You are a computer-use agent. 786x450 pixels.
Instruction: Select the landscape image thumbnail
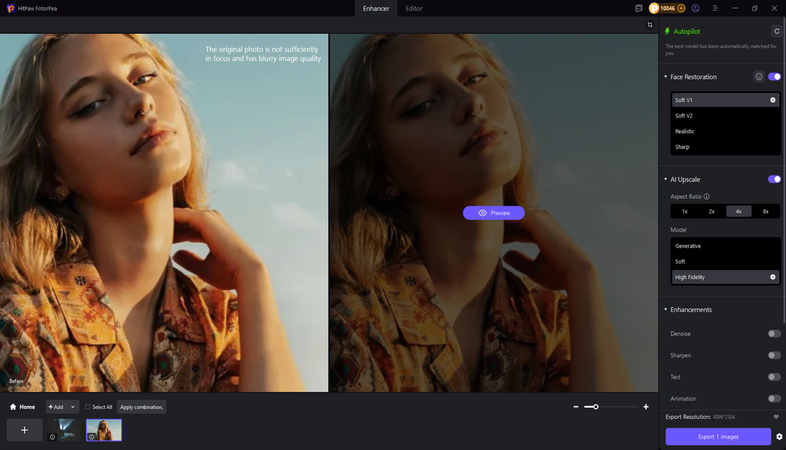64,430
